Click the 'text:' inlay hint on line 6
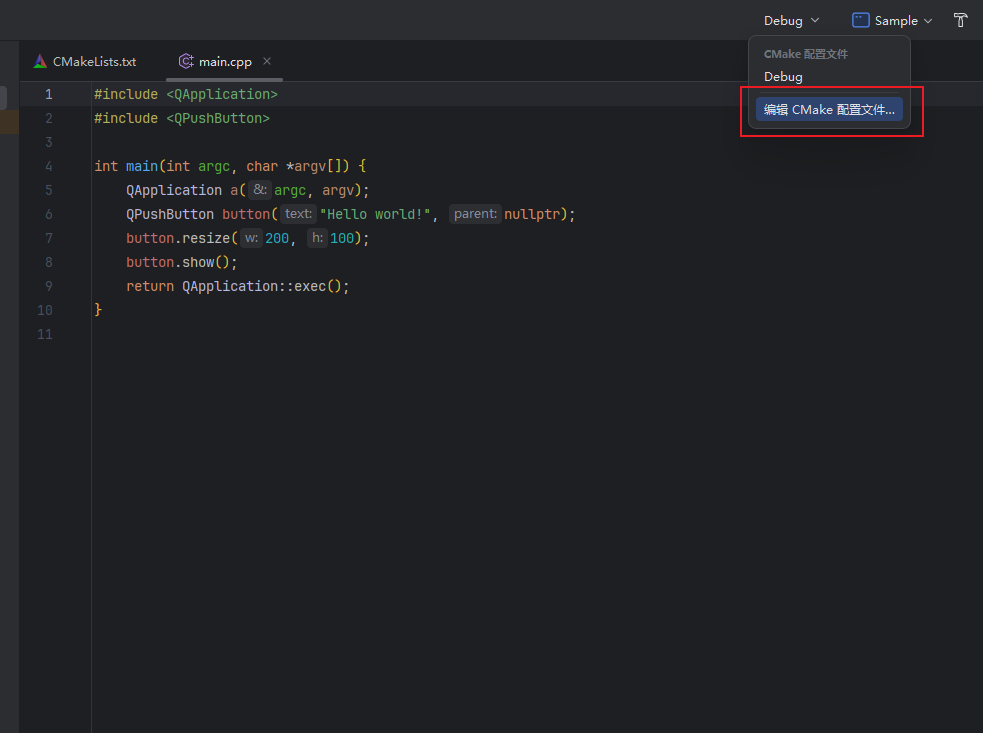983x733 pixels. point(298,214)
